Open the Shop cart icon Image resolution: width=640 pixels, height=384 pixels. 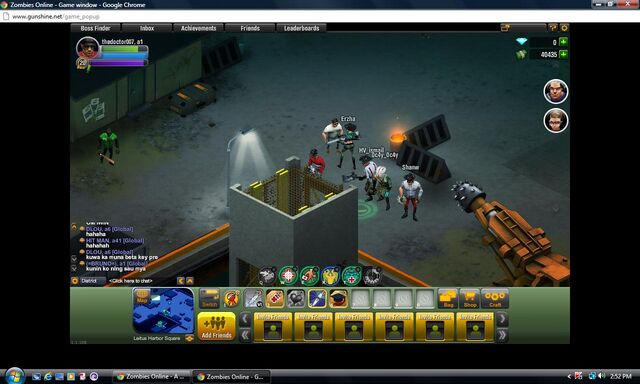click(469, 299)
